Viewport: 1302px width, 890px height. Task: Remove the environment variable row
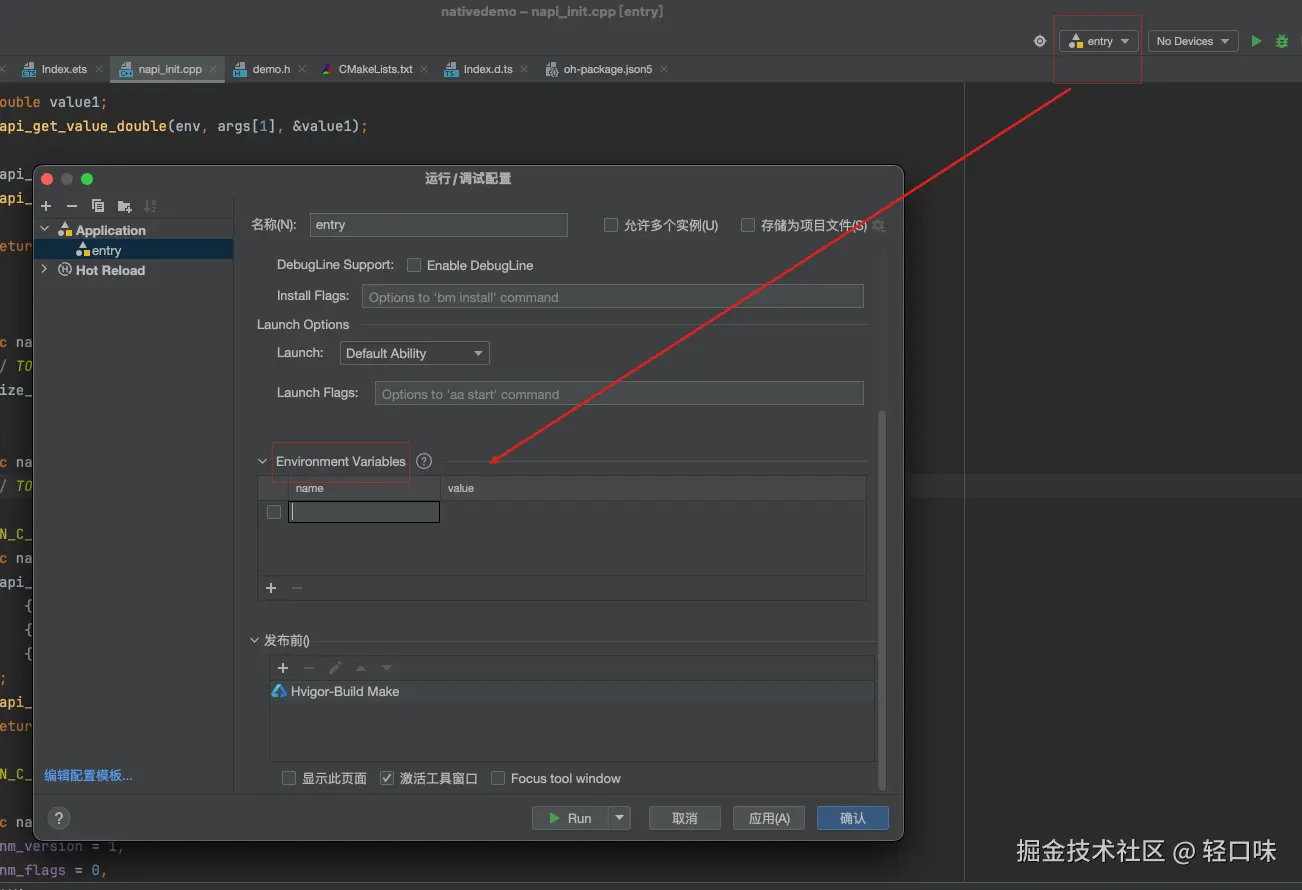coord(297,588)
